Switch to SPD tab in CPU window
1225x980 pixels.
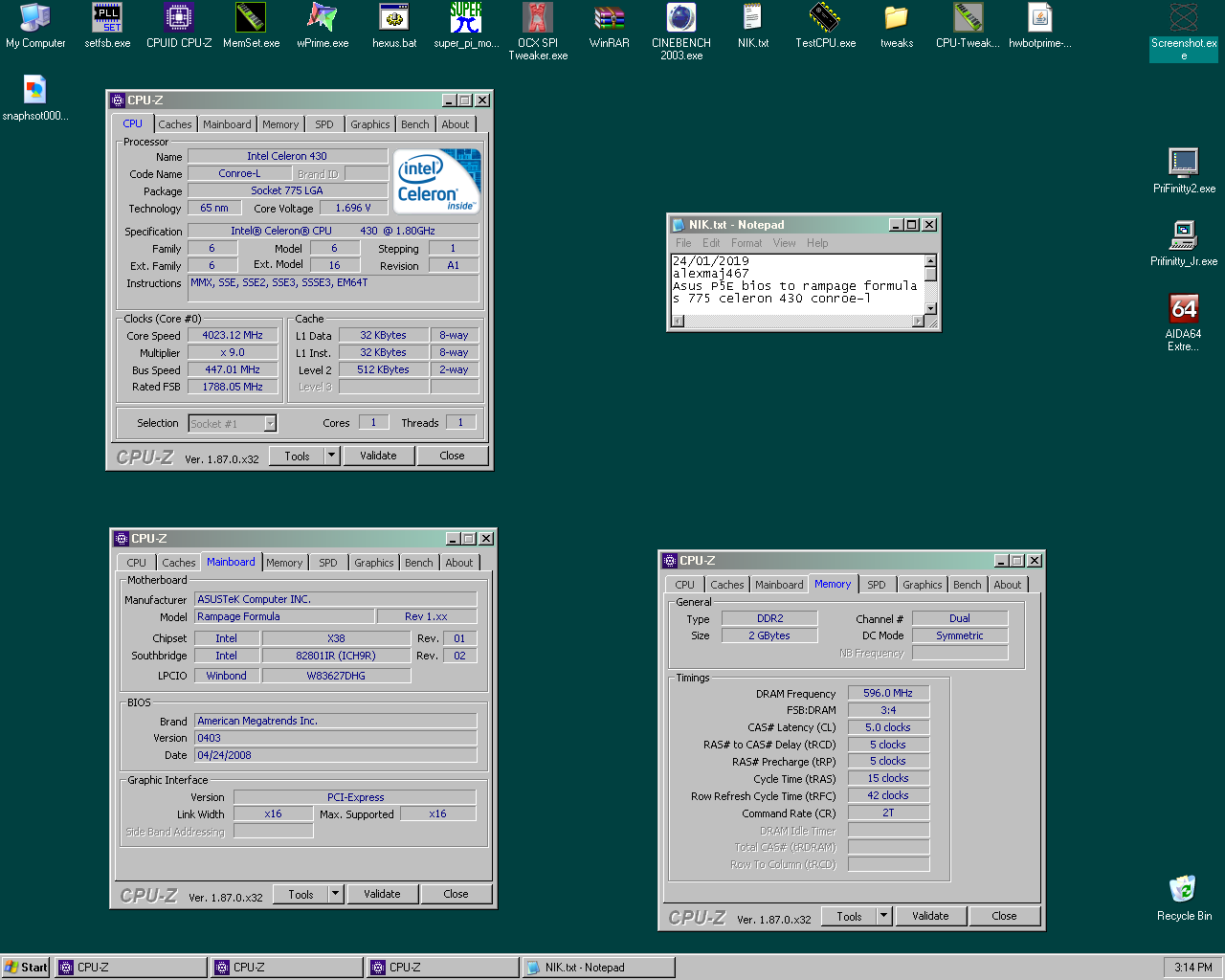point(324,124)
